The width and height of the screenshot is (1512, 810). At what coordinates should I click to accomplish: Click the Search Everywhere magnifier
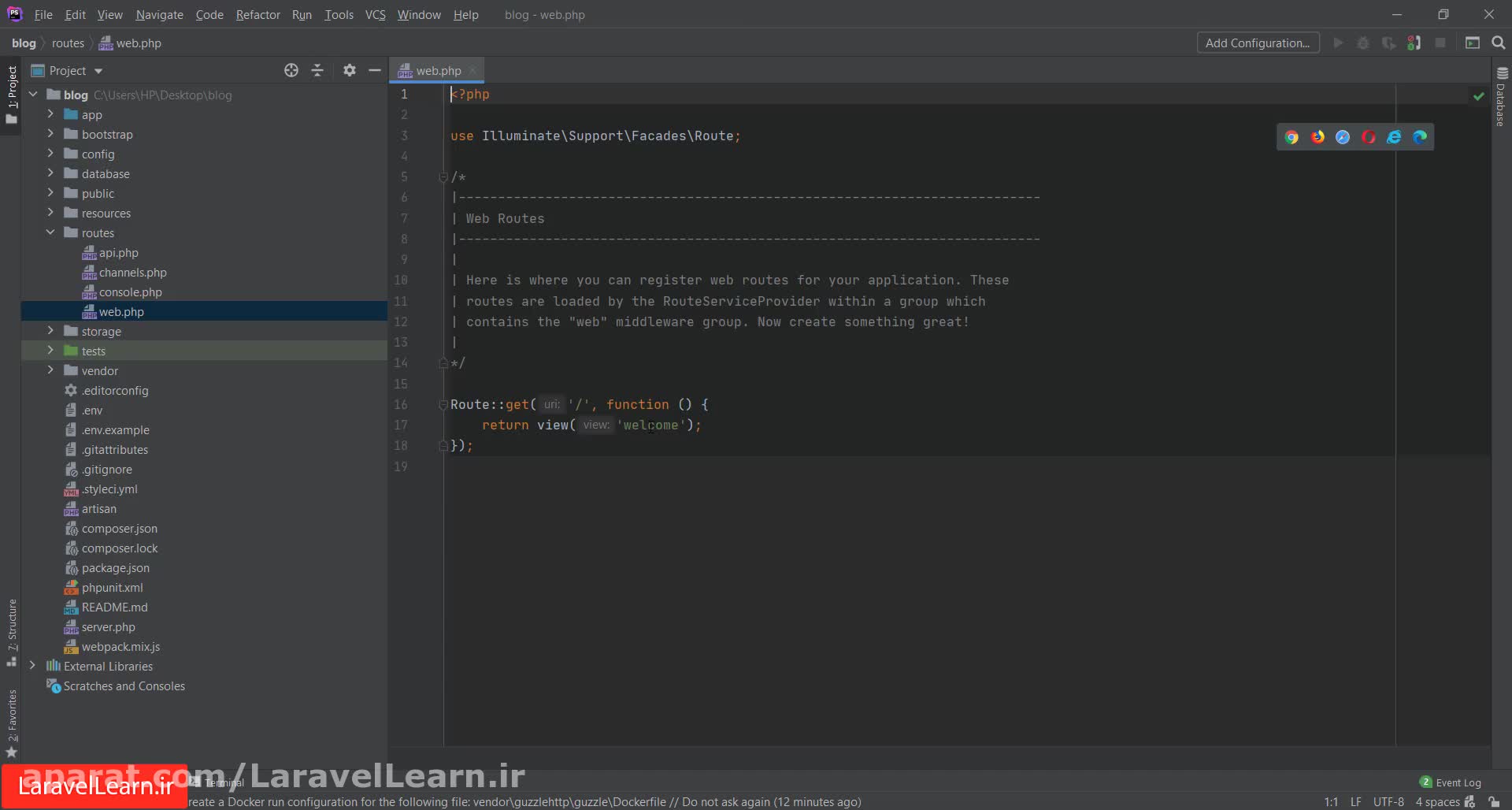pyautogui.click(x=1498, y=43)
